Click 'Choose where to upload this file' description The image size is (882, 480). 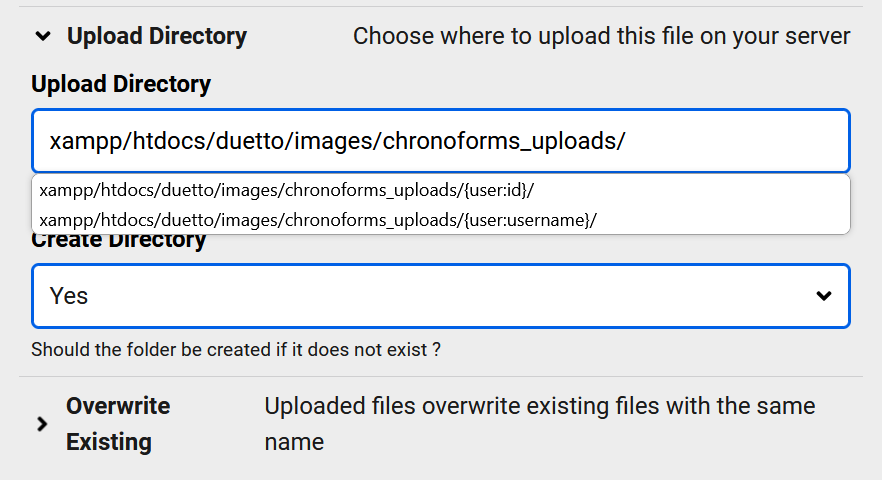tap(540, 37)
